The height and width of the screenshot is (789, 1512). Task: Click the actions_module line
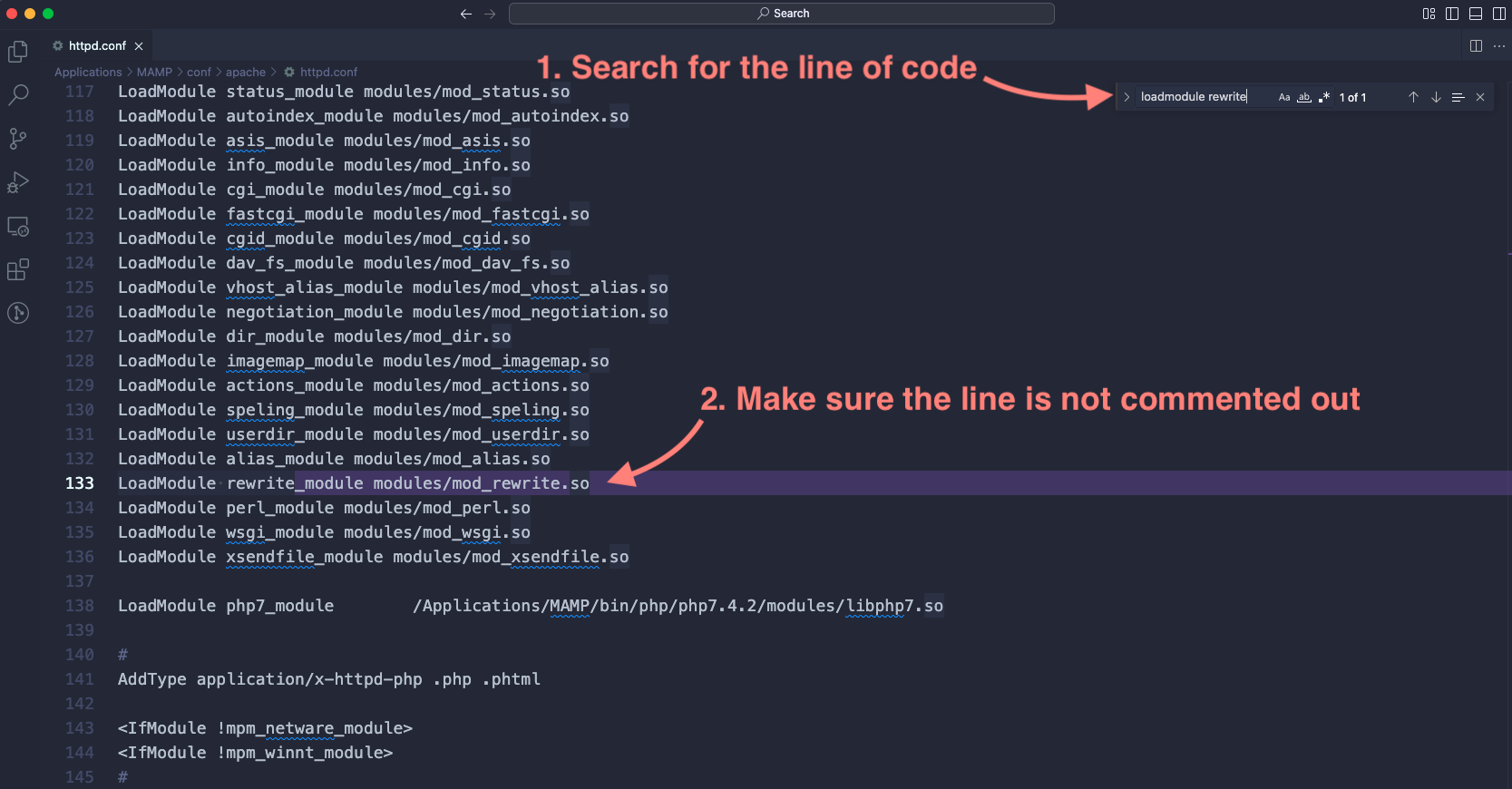coord(354,385)
